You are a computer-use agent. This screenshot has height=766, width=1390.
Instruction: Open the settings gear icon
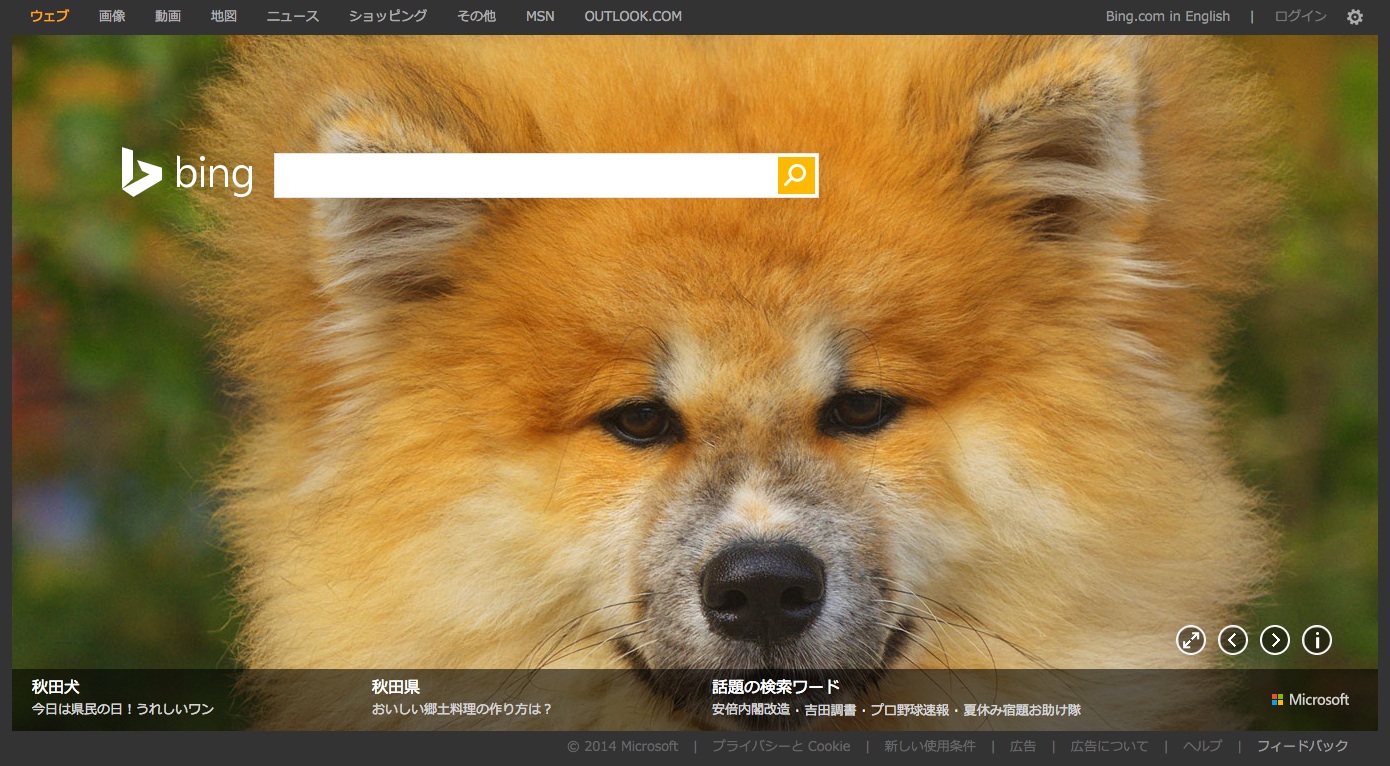[1355, 17]
